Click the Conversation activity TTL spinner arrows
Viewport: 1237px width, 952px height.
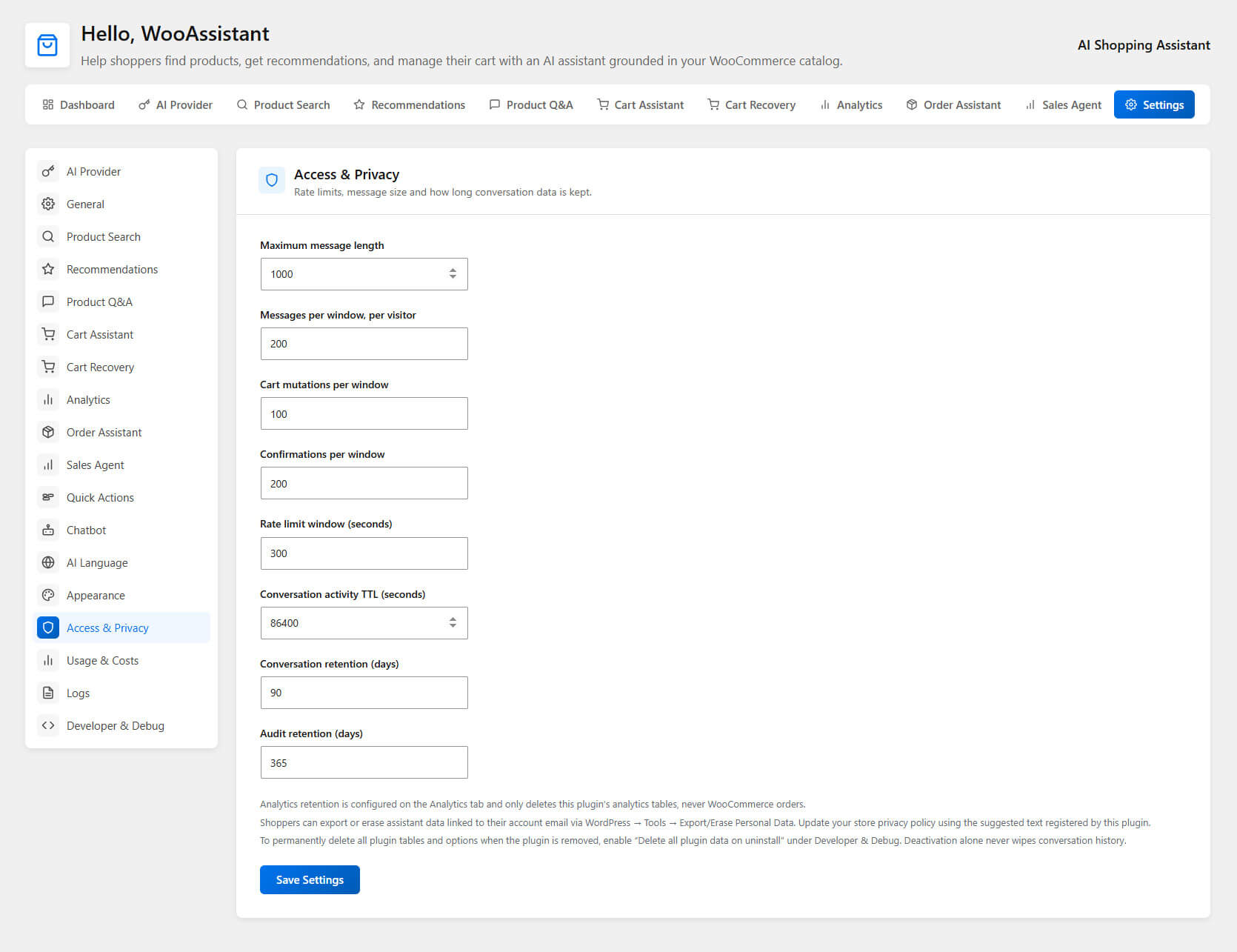point(453,623)
